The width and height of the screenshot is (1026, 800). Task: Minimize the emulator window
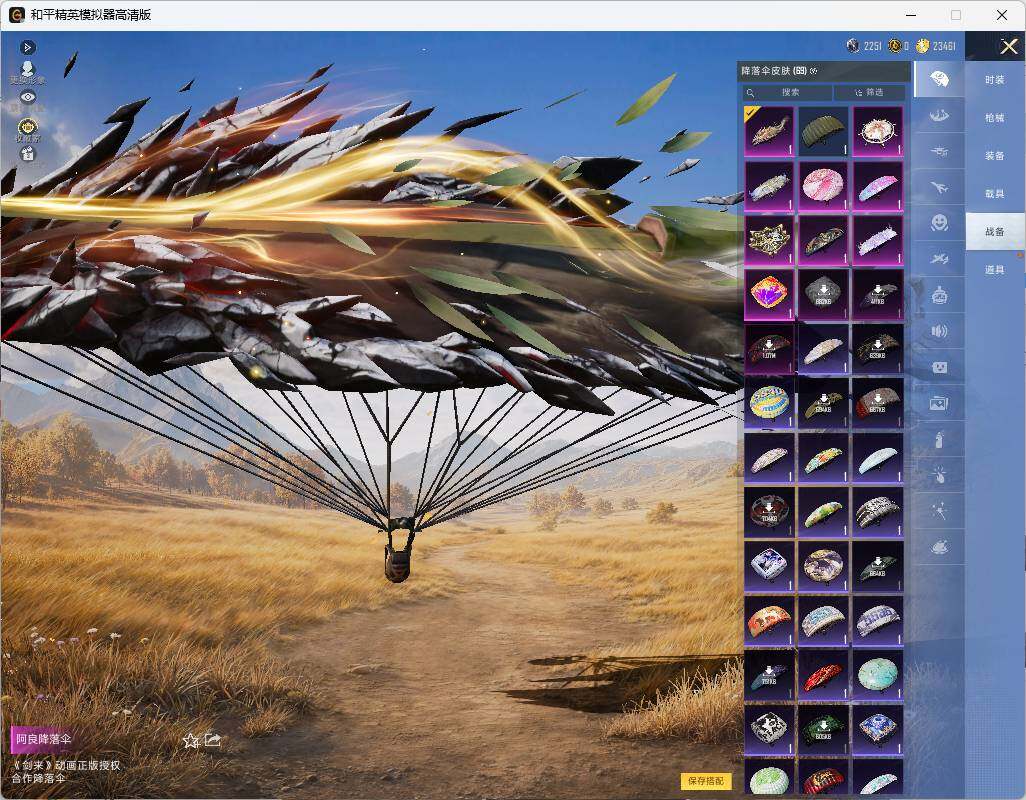point(911,15)
